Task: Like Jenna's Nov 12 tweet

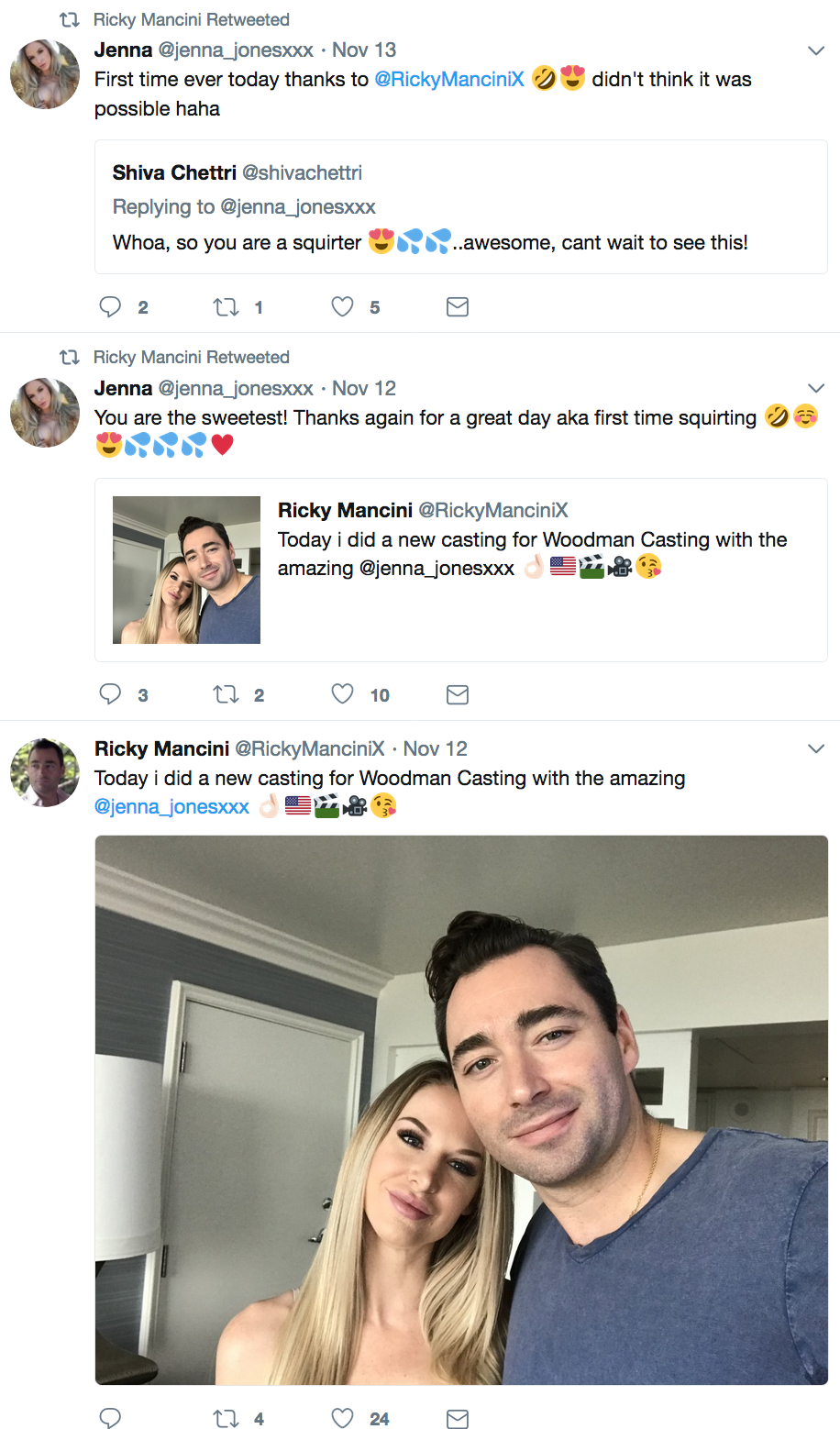Action: tap(342, 694)
